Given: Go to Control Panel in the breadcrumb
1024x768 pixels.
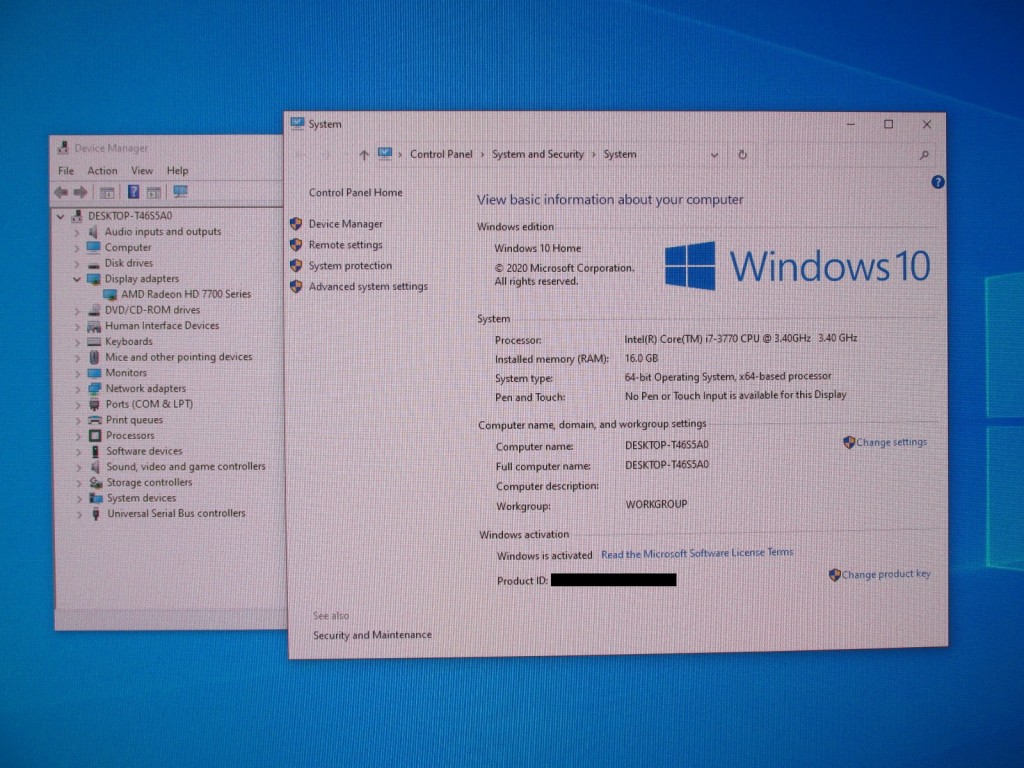Looking at the screenshot, I should tap(441, 154).
